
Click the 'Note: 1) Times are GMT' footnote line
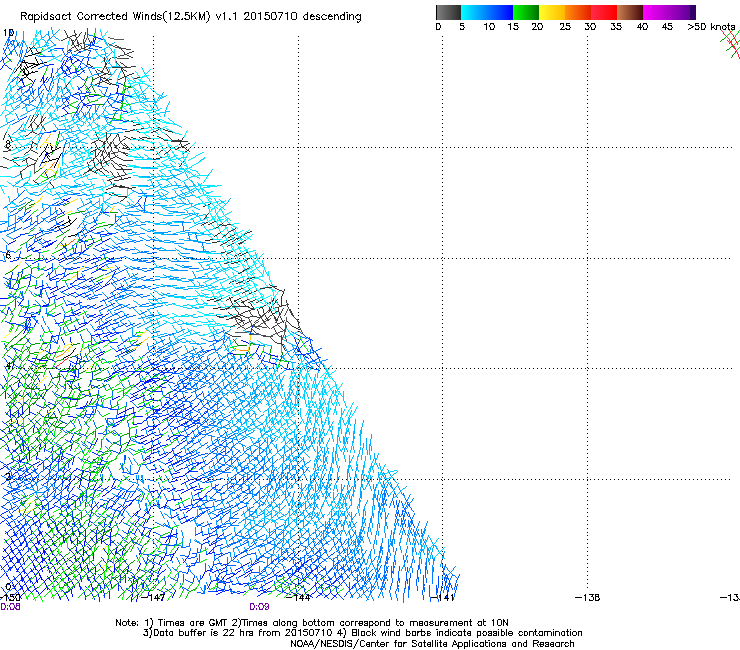pos(312,623)
